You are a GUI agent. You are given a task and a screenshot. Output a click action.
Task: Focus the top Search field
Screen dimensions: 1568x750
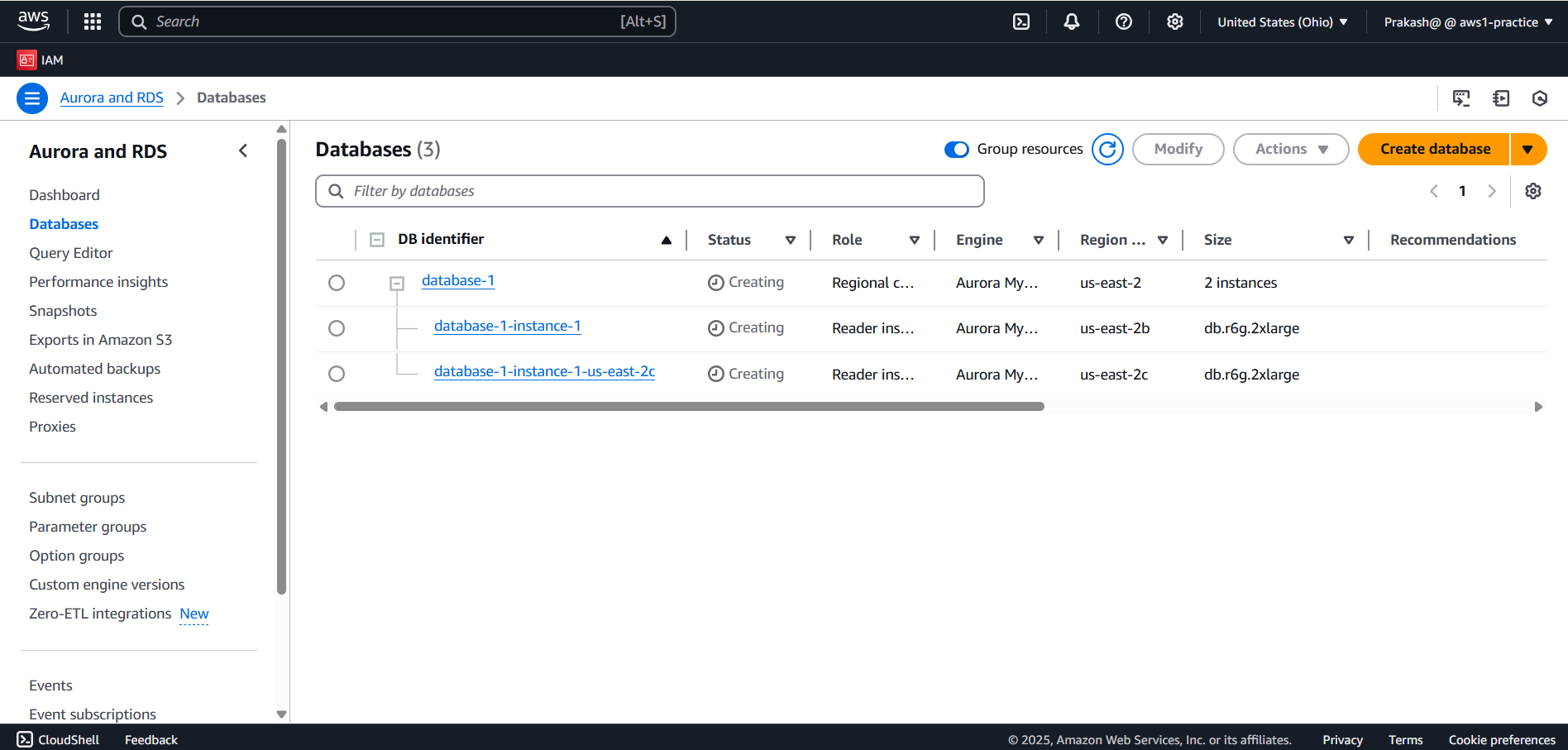397,21
